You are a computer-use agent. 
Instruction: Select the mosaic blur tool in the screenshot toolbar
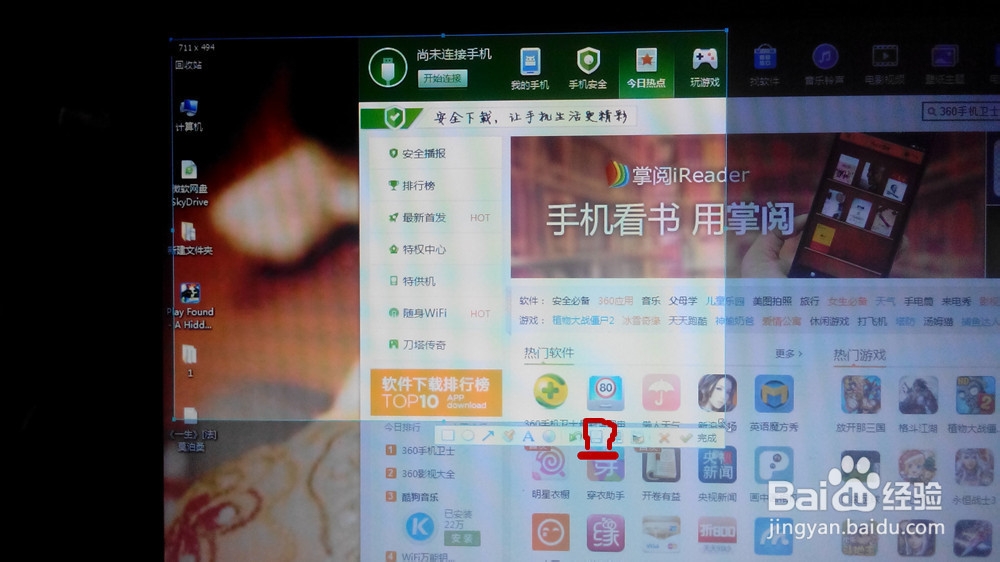click(x=548, y=437)
